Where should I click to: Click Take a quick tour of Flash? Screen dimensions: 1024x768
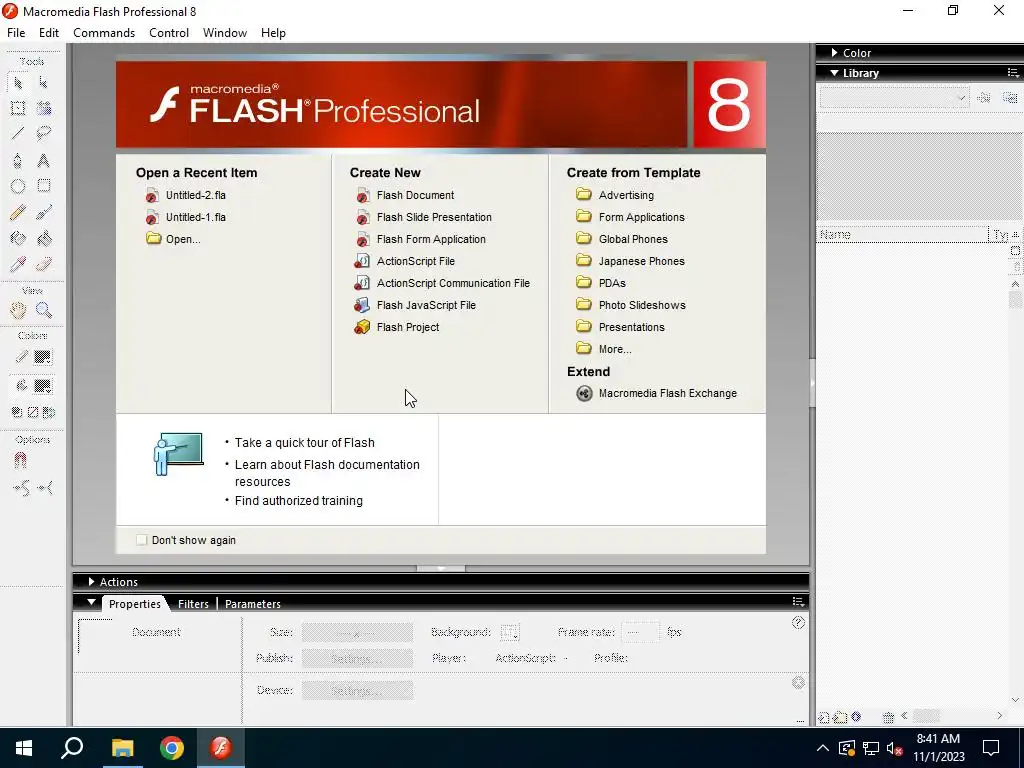[304, 443]
